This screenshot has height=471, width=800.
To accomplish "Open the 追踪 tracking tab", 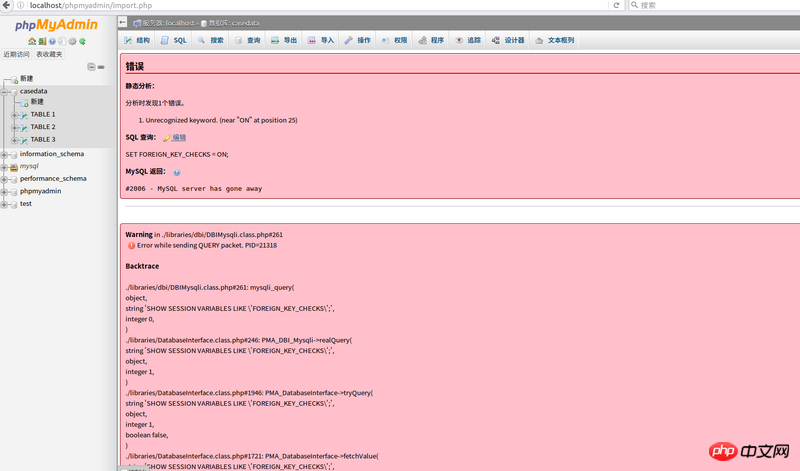I will [467, 40].
